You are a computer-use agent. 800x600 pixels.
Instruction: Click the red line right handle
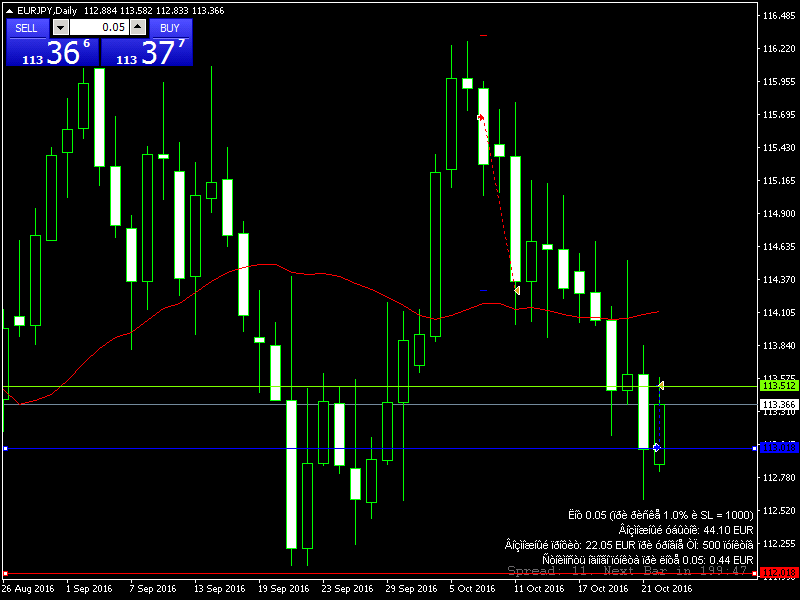pyautogui.click(x=755, y=573)
